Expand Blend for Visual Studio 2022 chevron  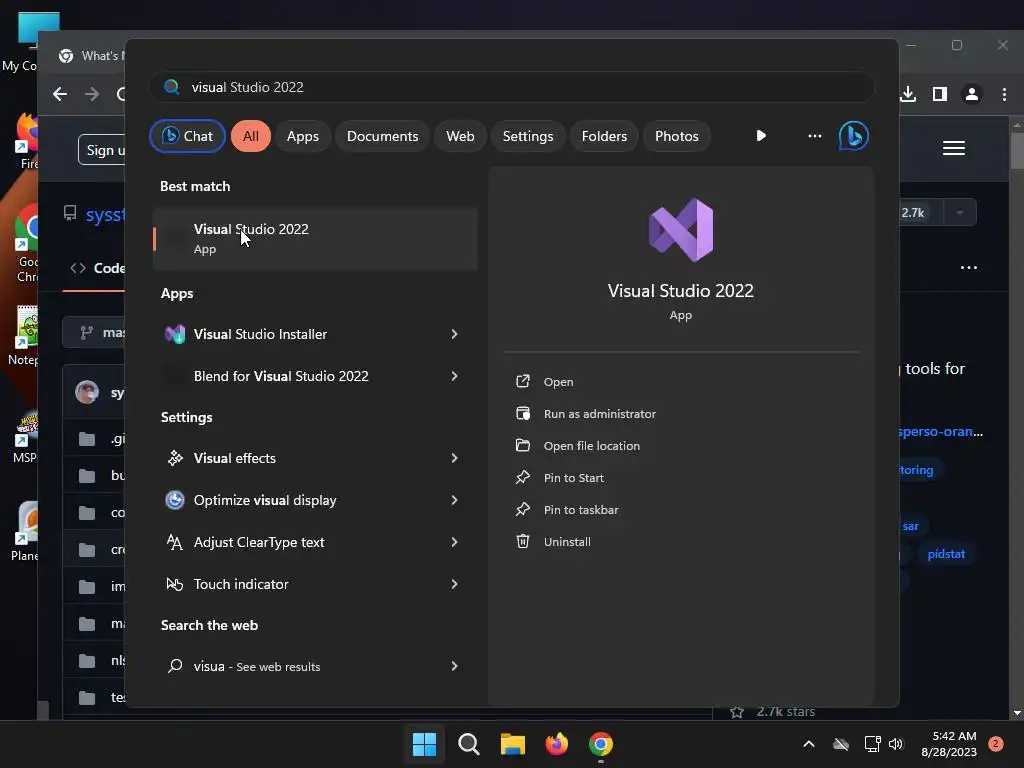pos(454,376)
